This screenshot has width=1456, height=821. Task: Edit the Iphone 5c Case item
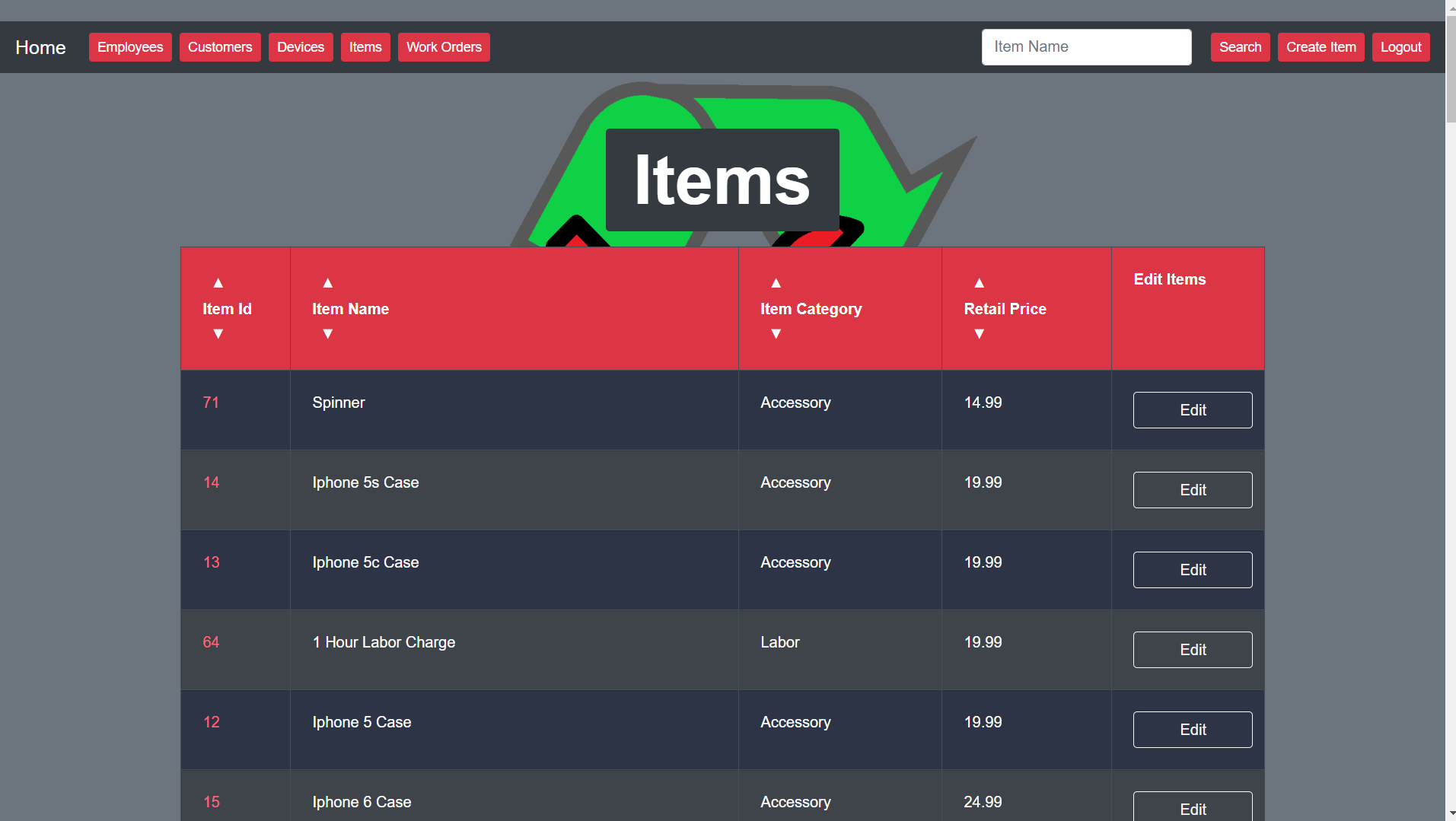click(x=1193, y=570)
